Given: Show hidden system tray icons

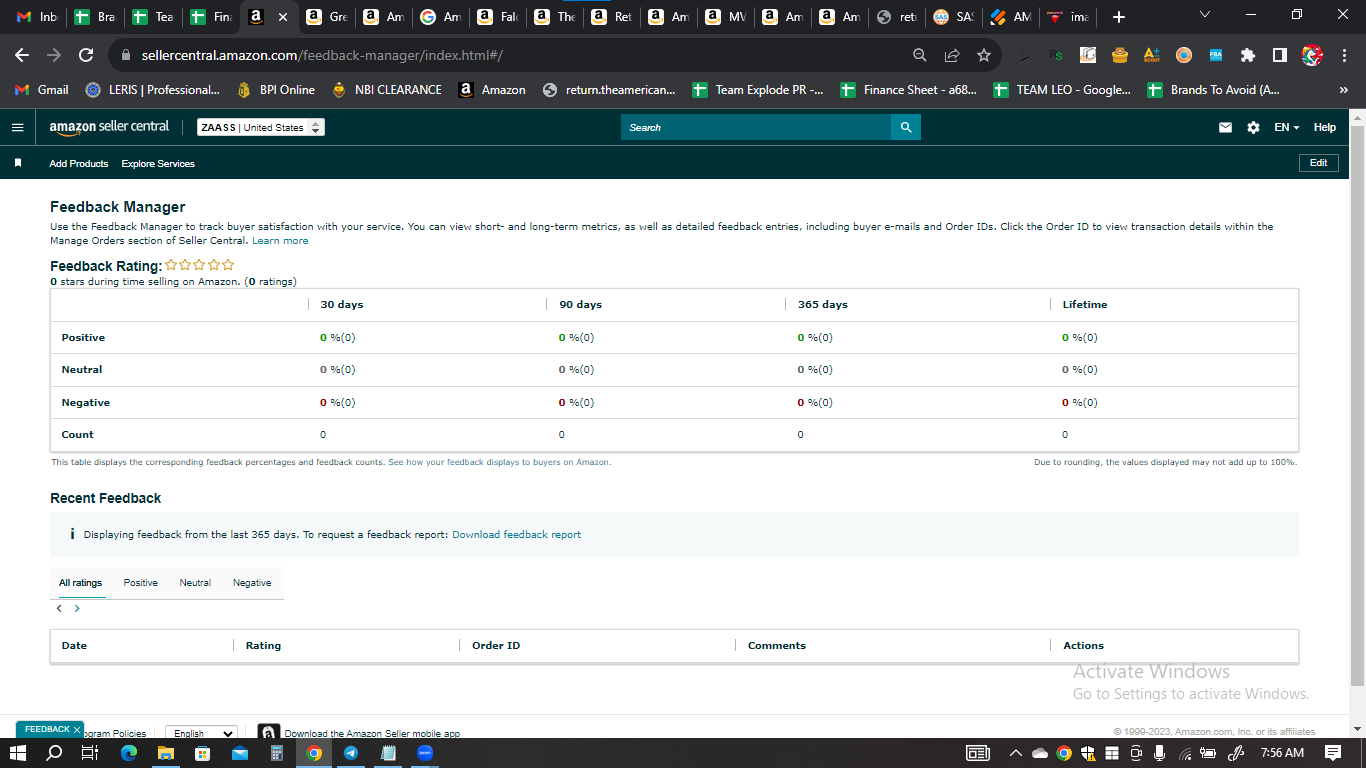Looking at the screenshot, I should point(1015,753).
